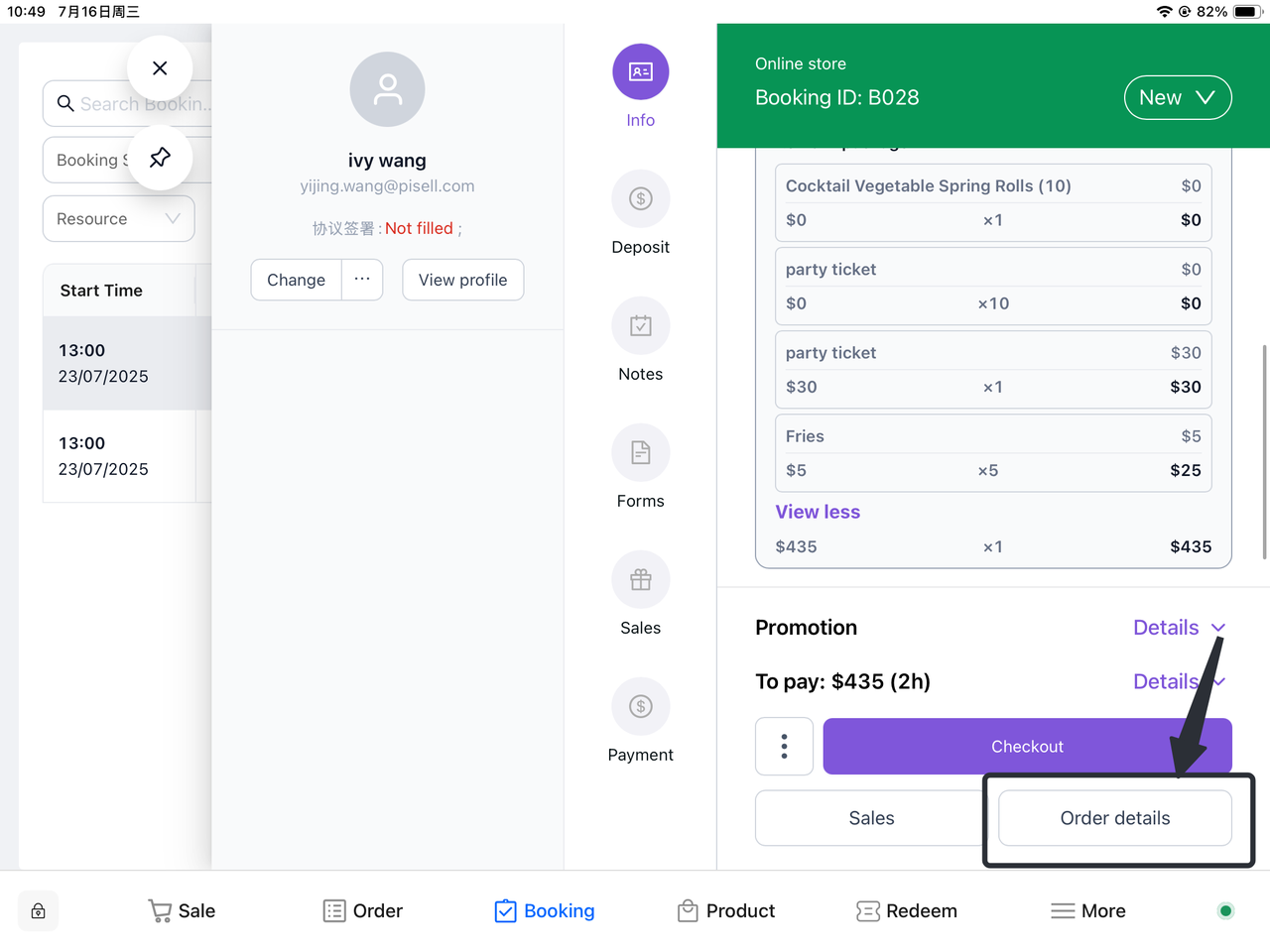Screen dimensions: 1270x952
Task: Expand the Resource filter dropdown
Action: [x=118, y=219]
